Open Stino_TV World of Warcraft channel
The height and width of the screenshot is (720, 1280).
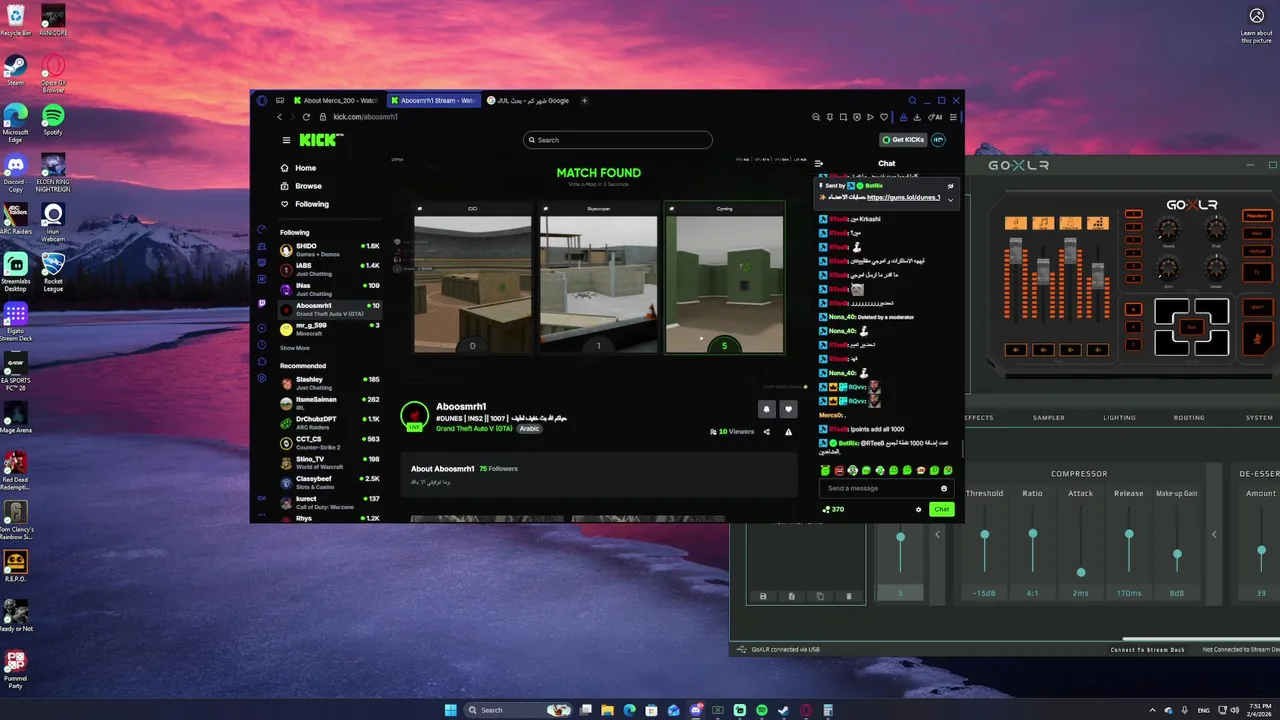click(x=329, y=463)
